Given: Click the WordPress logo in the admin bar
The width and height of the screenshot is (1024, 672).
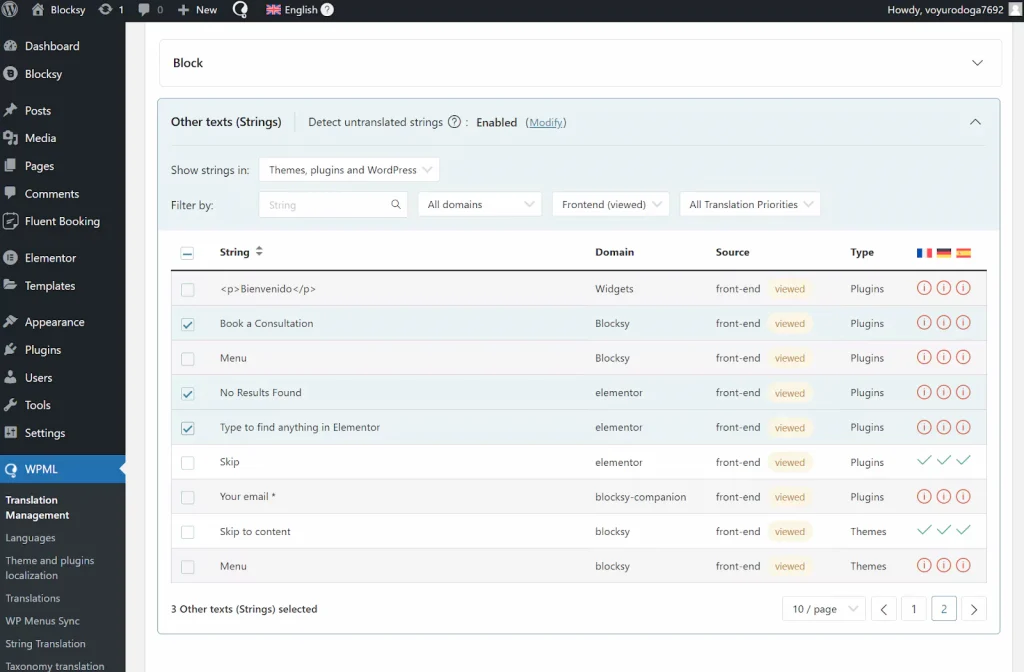Looking at the screenshot, I should tap(10, 10).
